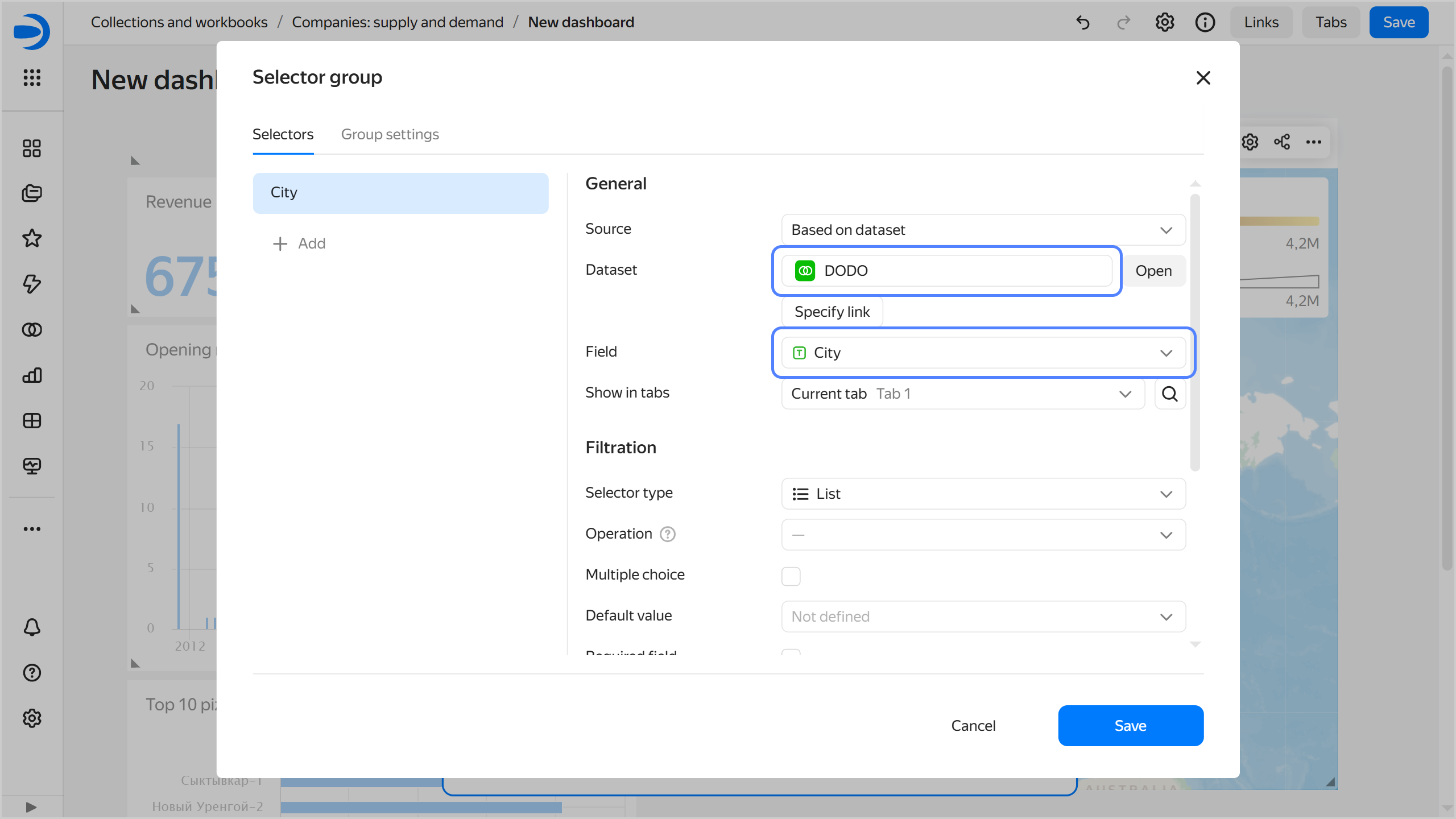1456x819 pixels.
Task: Click the Specify link button
Action: [832, 312]
